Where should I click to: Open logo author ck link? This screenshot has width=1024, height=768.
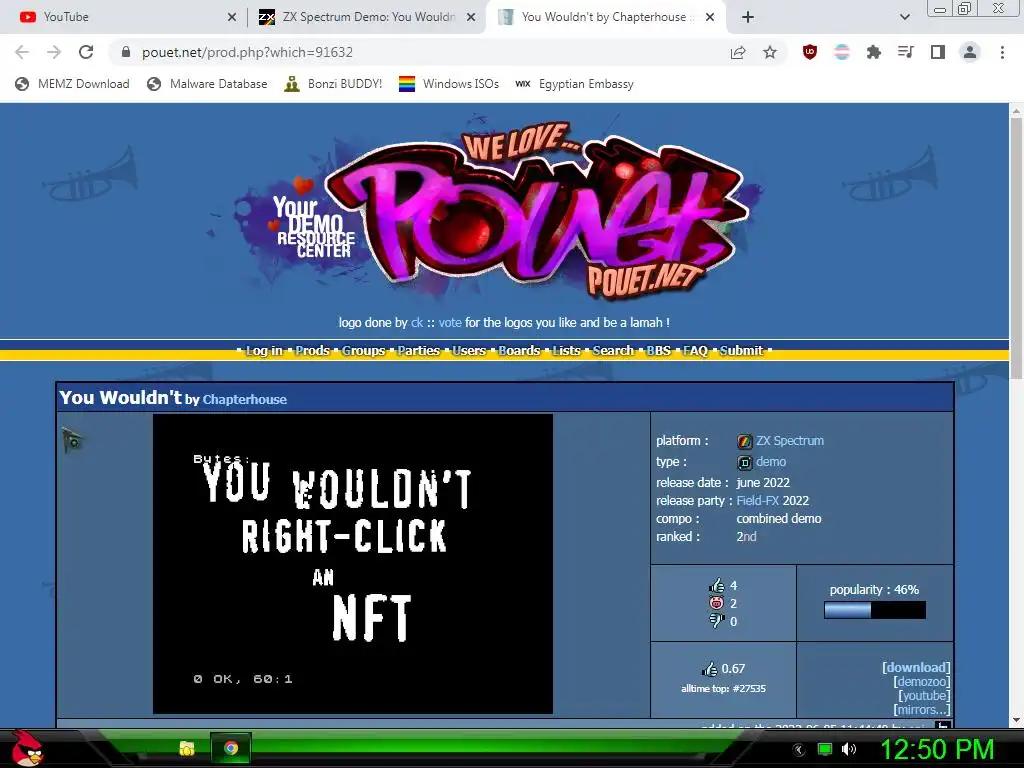click(x=417, y=323)
